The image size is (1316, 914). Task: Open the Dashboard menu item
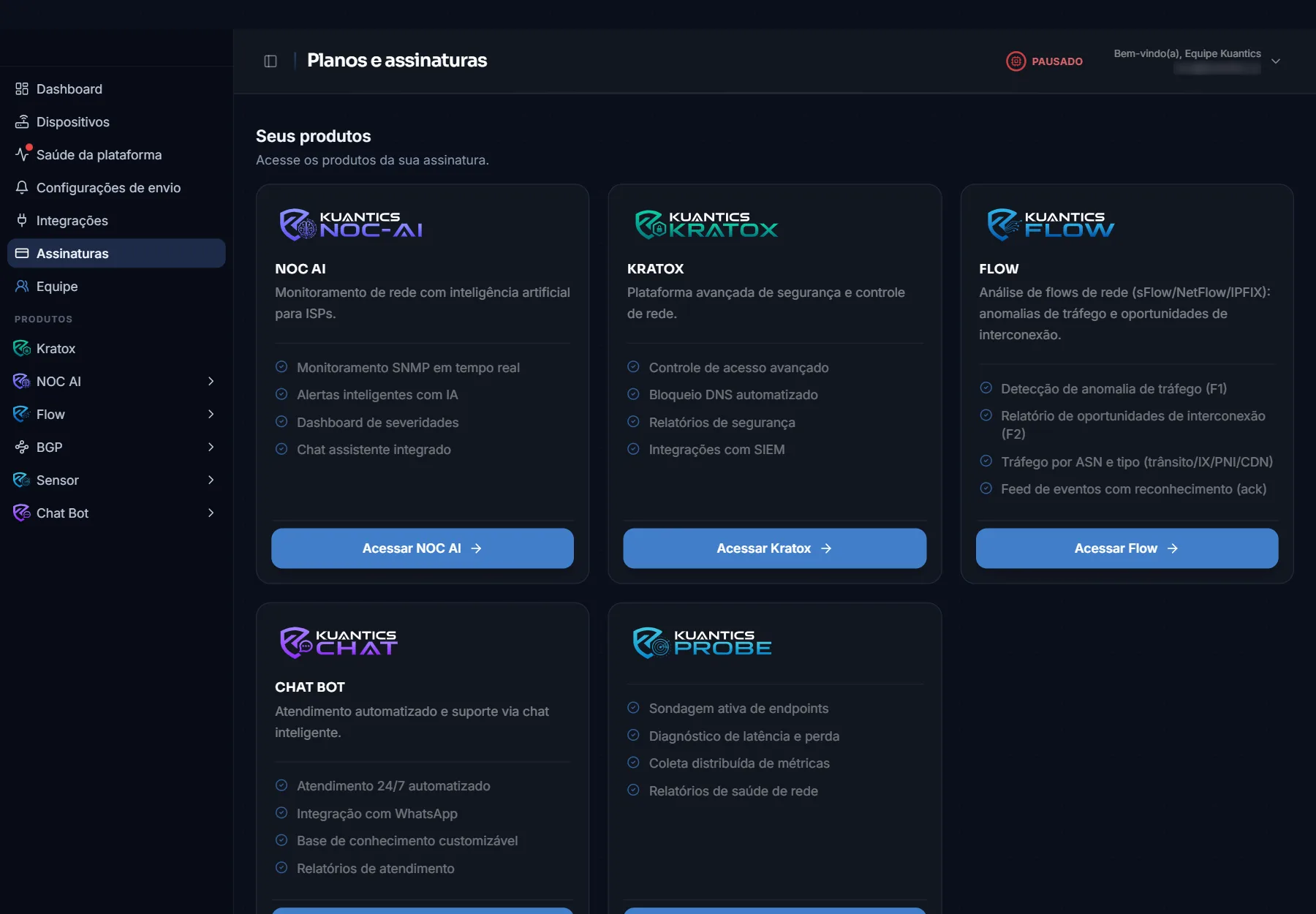point(116,88)
